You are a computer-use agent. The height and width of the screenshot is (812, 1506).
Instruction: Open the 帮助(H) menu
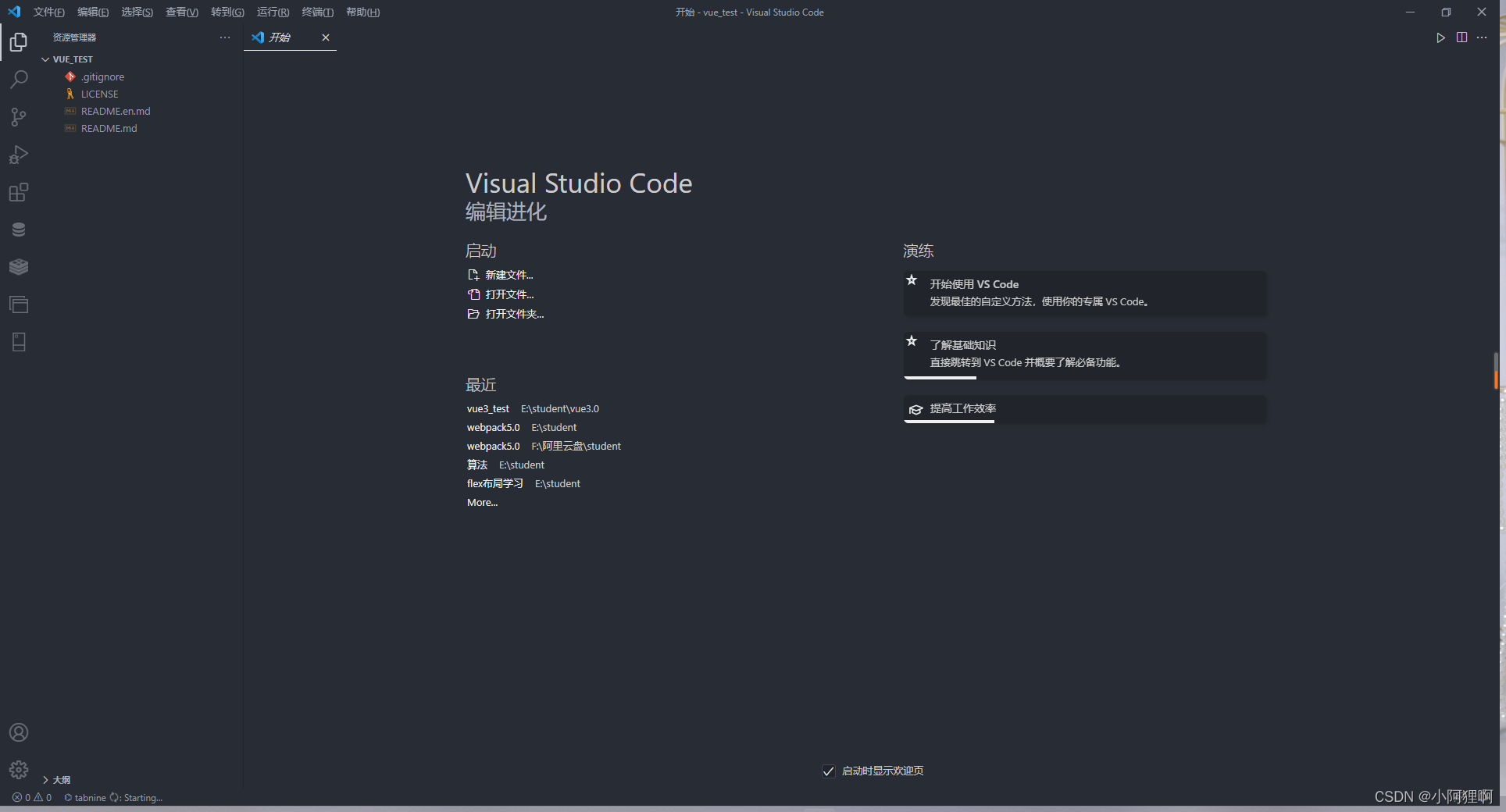[363, 12]
